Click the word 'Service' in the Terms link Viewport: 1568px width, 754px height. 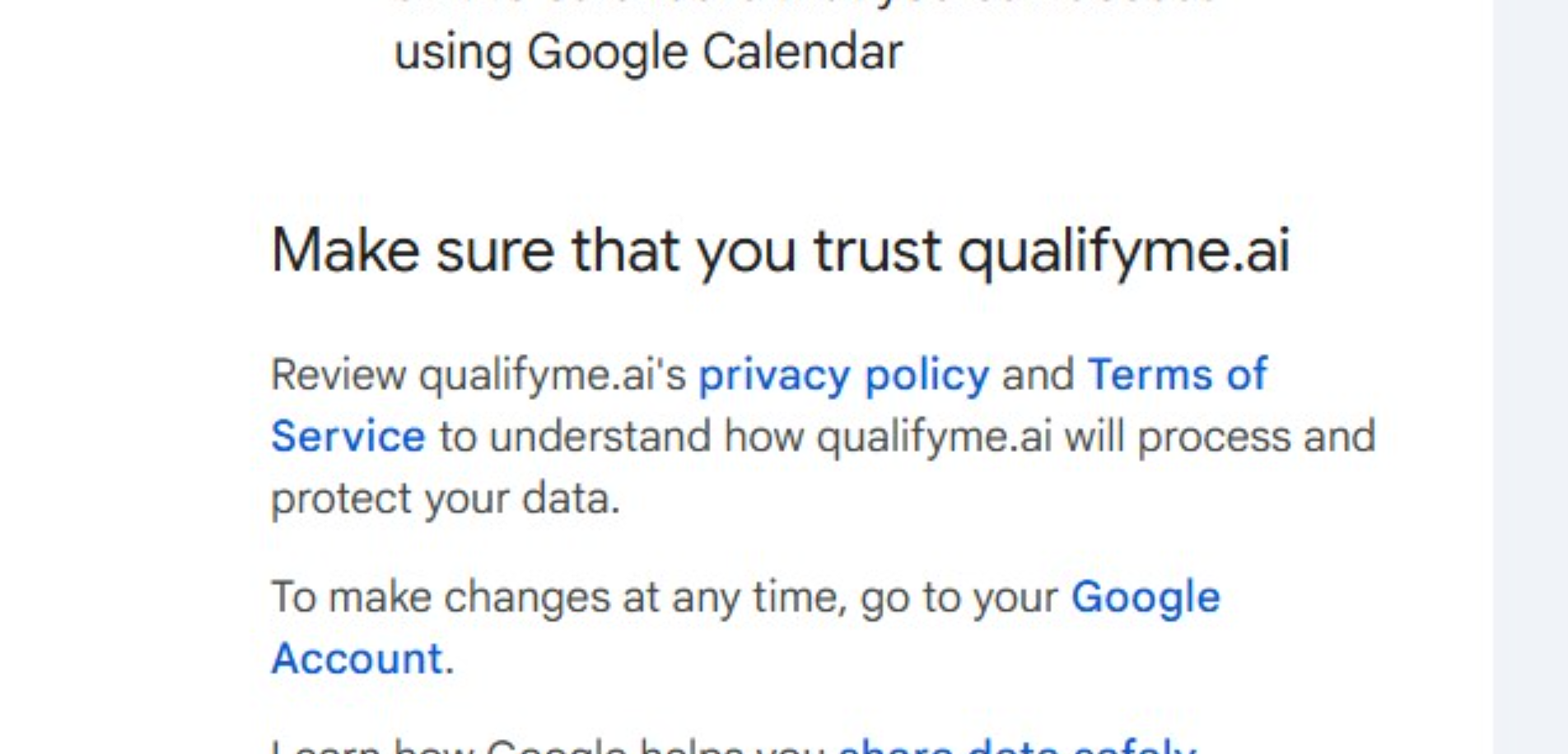tap(348, 436)
